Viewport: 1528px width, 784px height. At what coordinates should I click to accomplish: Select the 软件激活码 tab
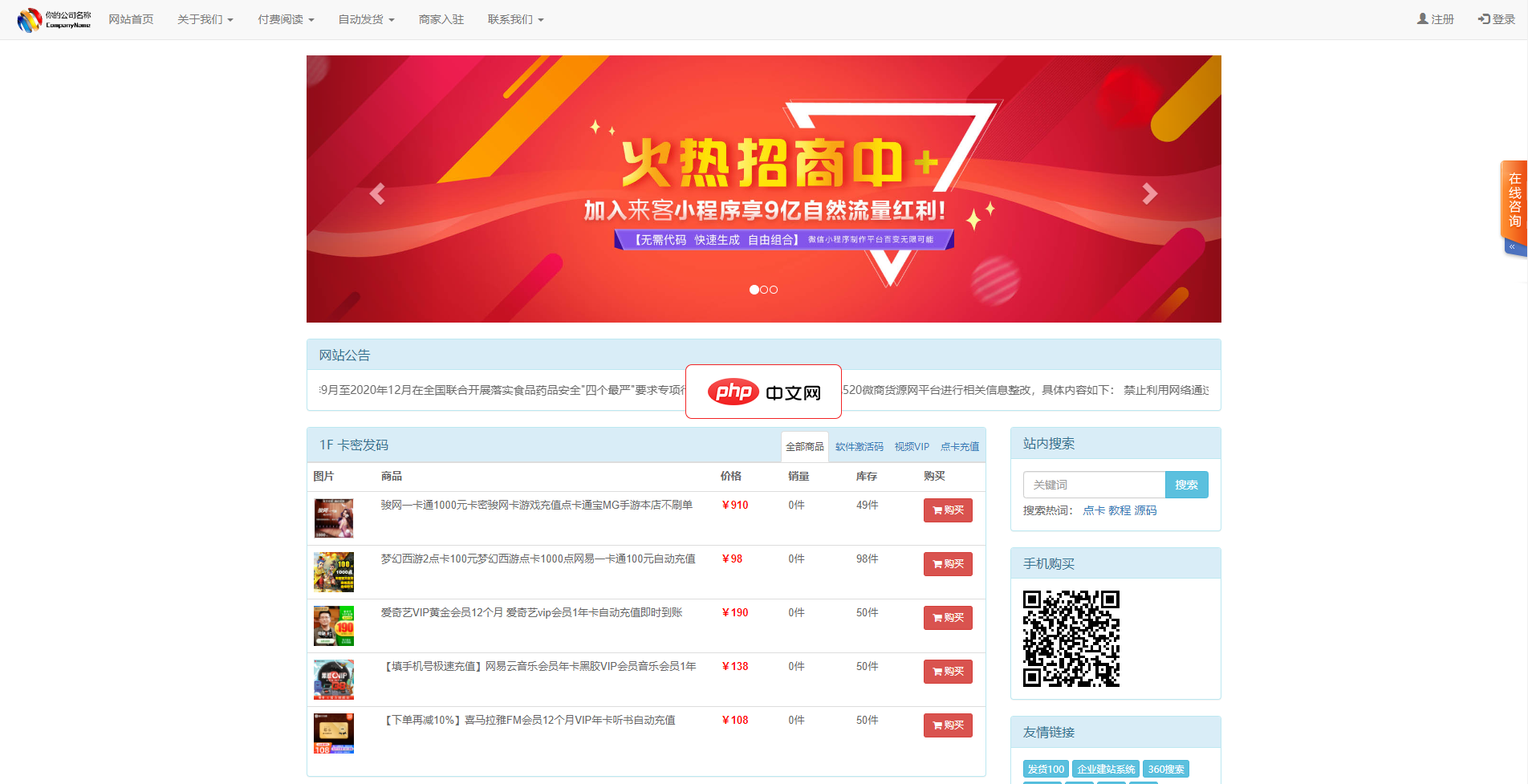859,446
